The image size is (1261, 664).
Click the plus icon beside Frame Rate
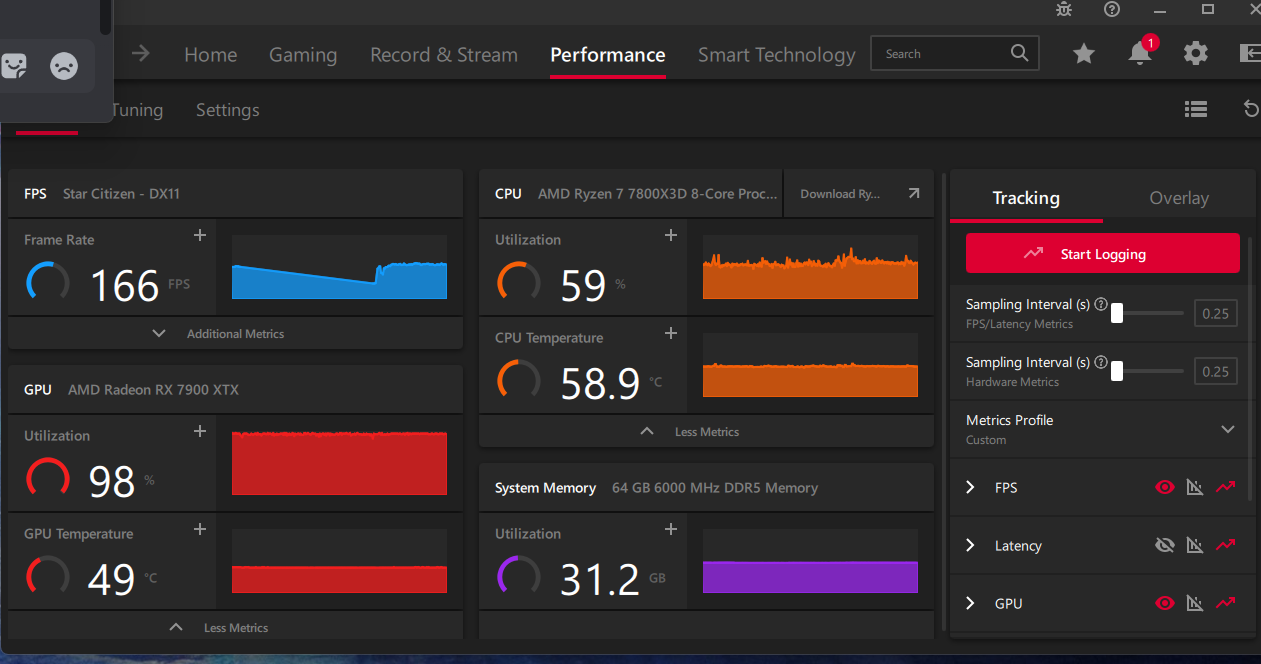(200, 235)
